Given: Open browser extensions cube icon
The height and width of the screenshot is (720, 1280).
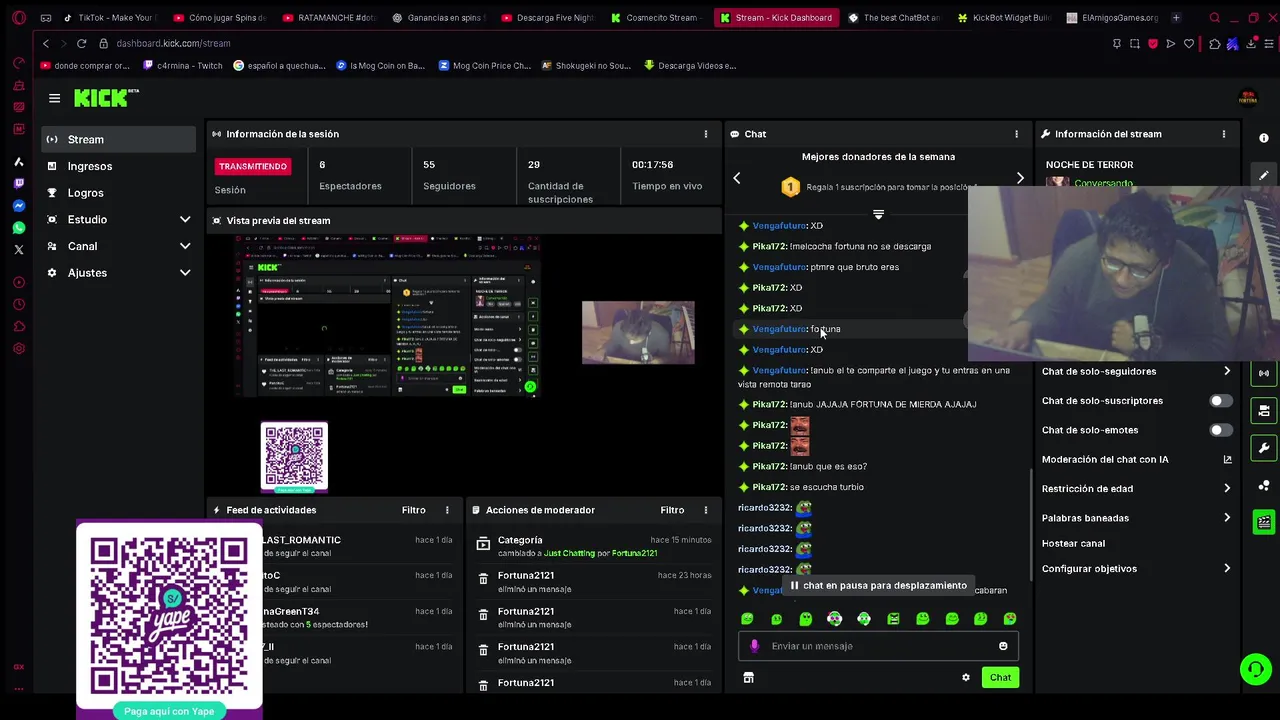Looking at the screenshot, I should tap(1214, 43).
